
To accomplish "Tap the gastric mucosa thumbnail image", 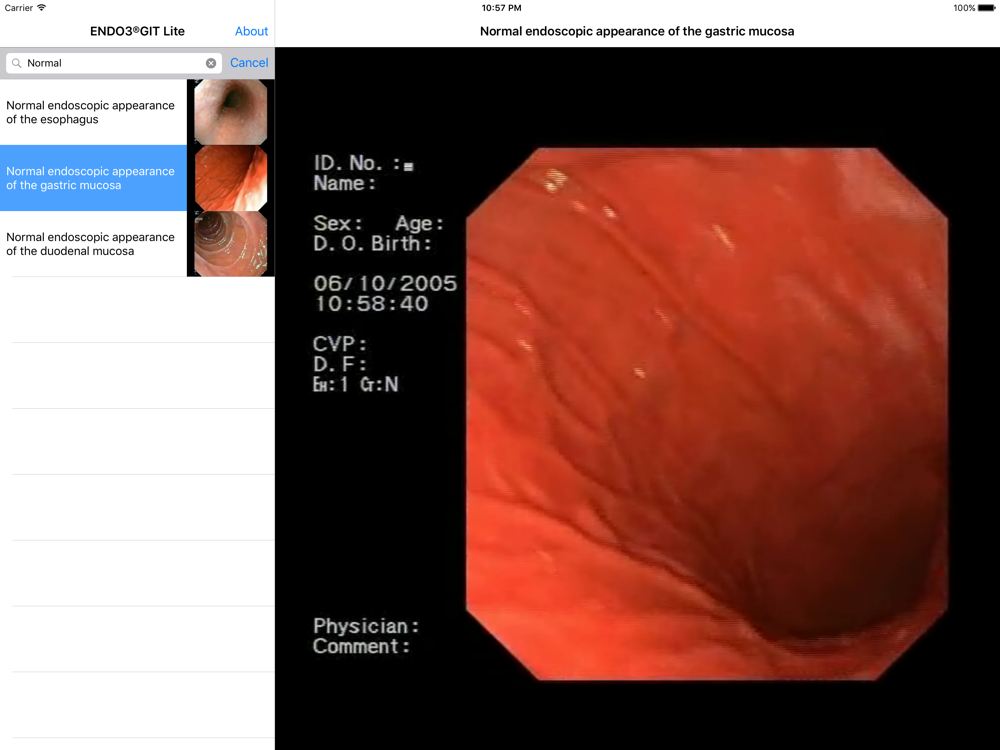I will [230, 178].
